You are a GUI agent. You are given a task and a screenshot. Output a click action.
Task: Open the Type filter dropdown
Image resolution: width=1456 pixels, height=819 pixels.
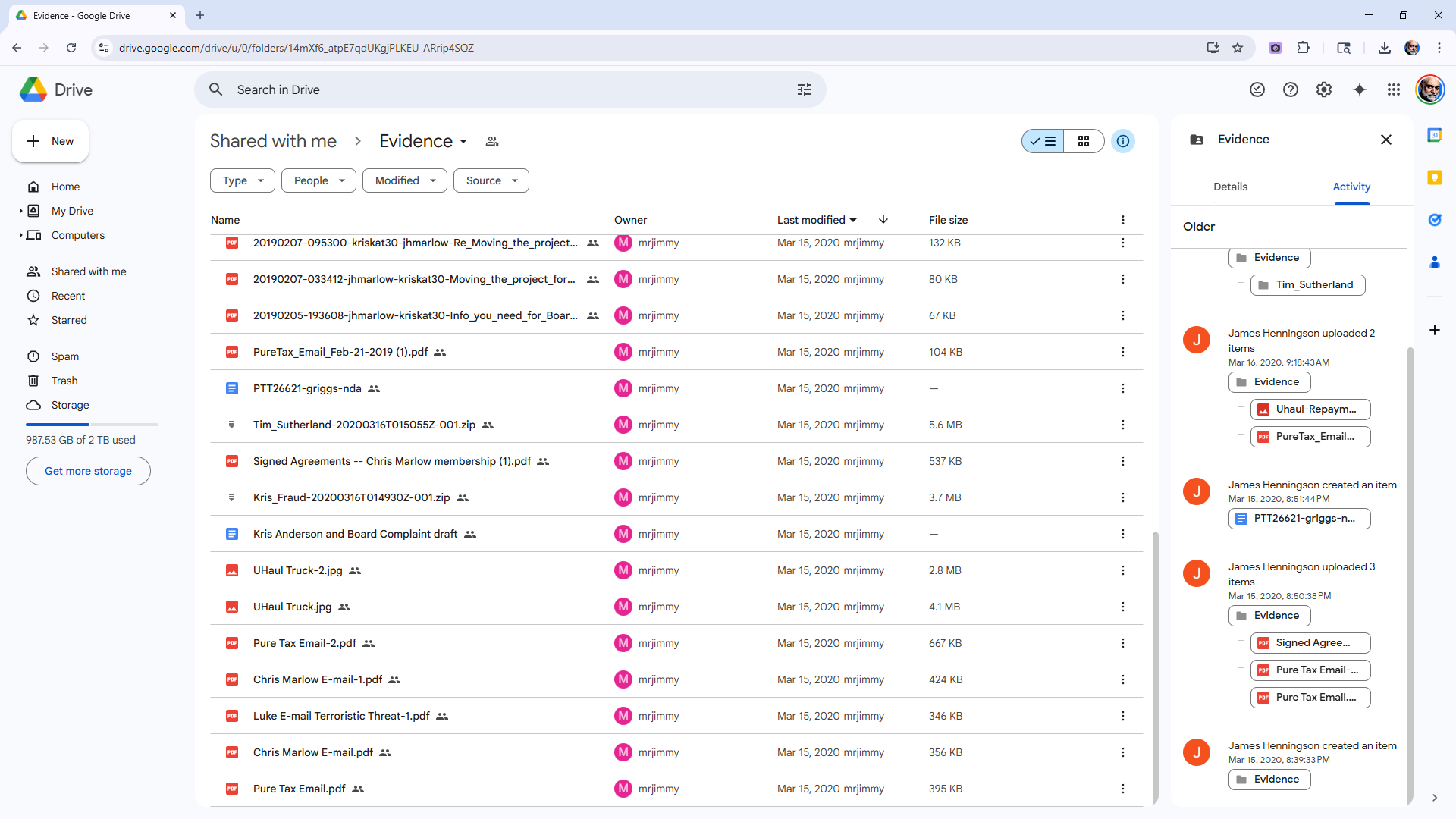pyautogui.click(x=242, y=180)
